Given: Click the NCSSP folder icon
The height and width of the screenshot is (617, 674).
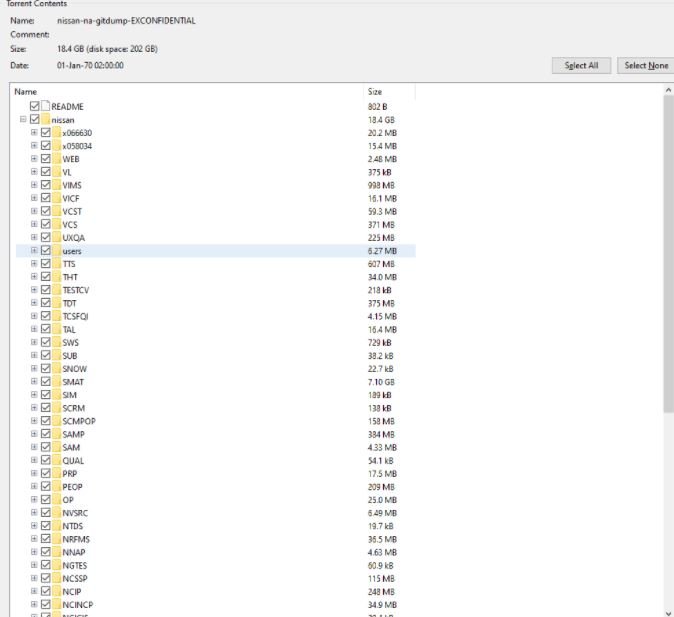Looking at the screenshot, I should click(x=56, y=578).
